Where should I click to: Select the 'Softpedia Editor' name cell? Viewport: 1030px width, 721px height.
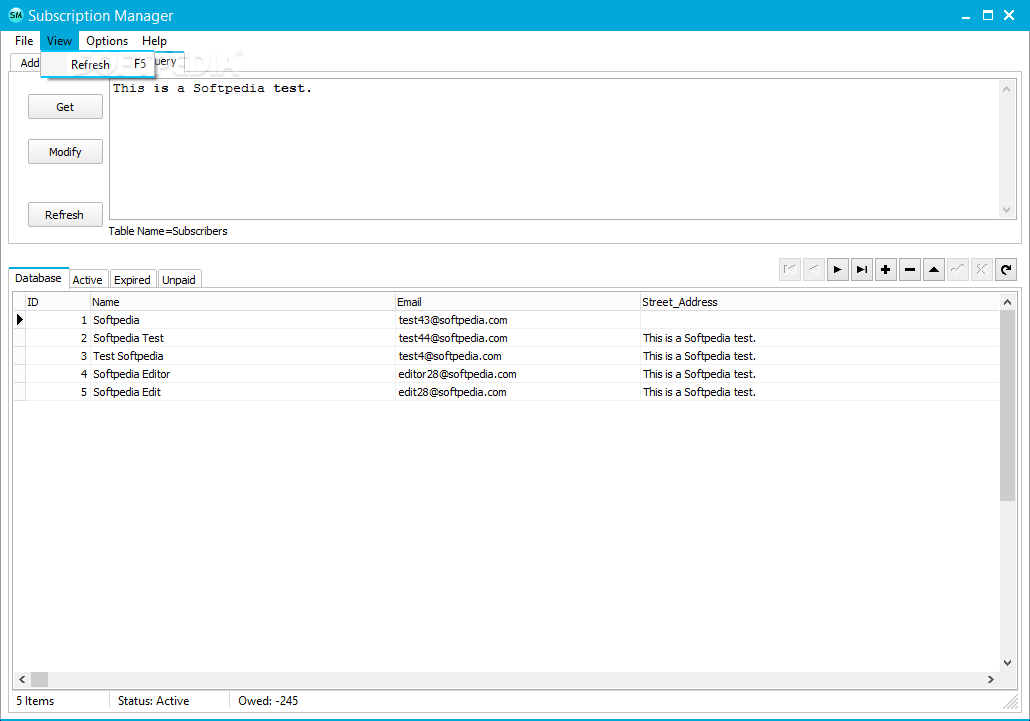pos(242,374)
